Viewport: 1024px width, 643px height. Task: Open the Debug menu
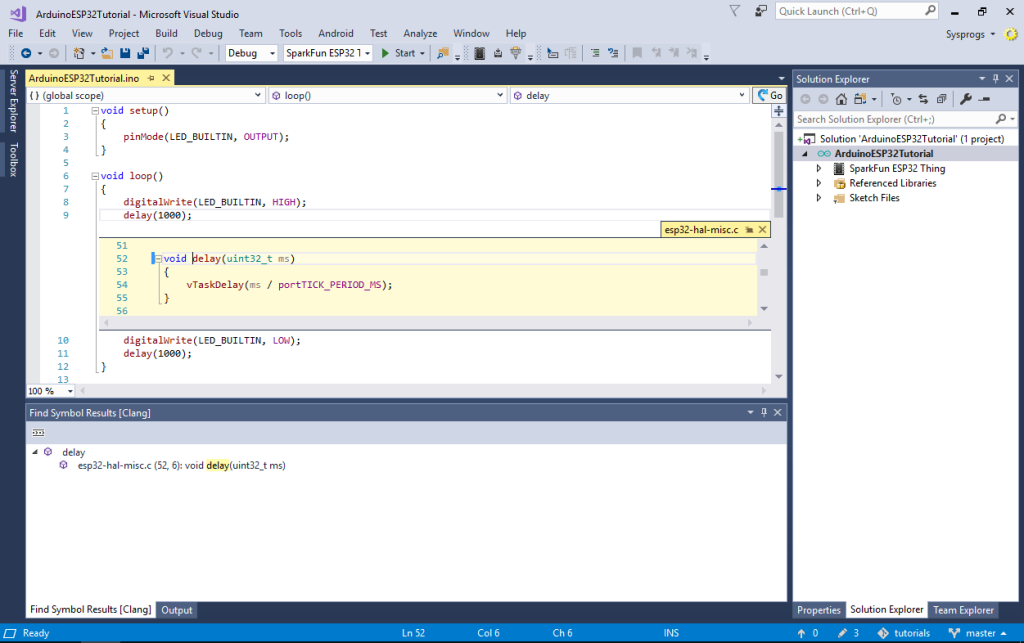pos(209,33)
